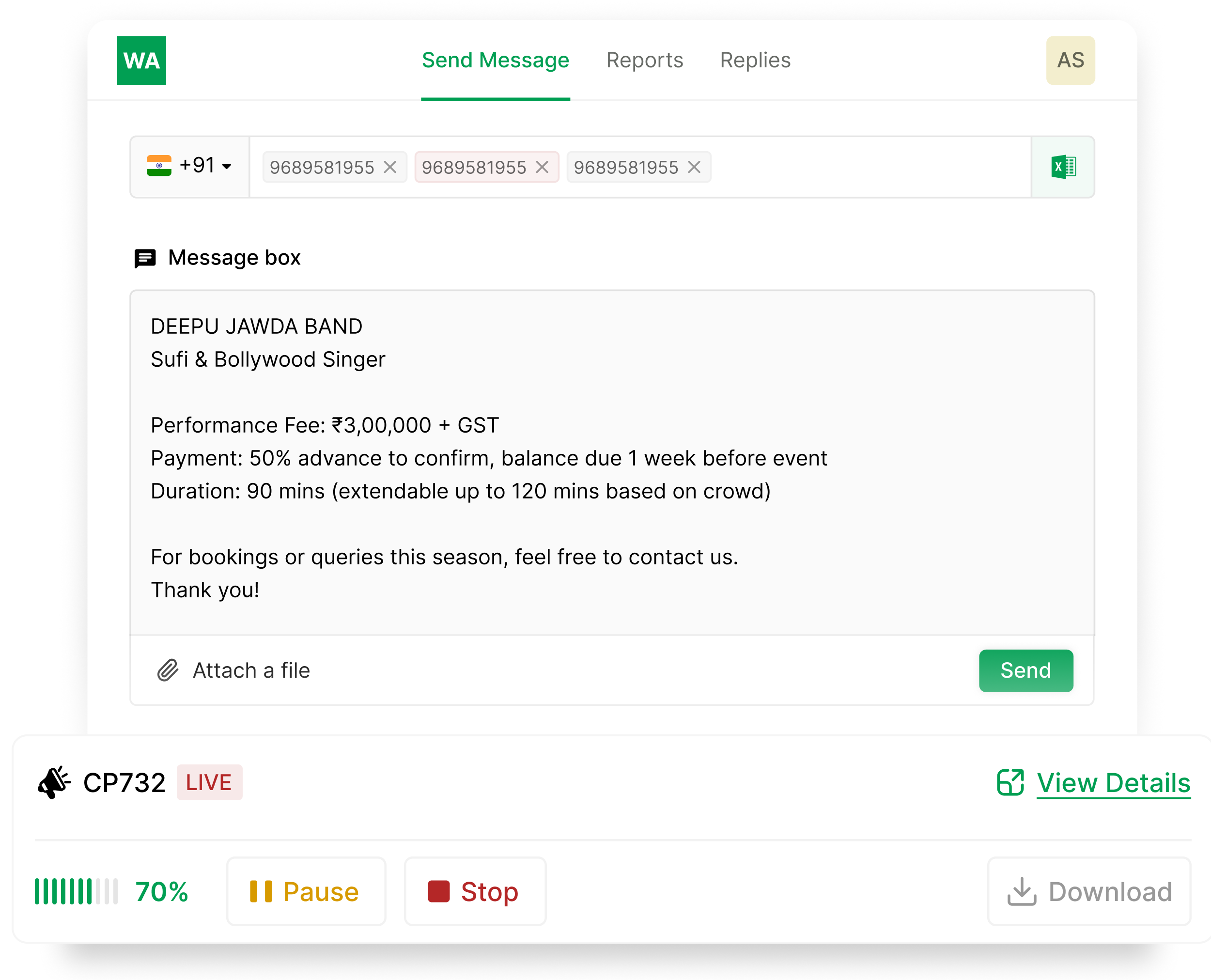1211x980 pixels.
Task: Click the WA logo icon
Action: [x=141, y=61]
